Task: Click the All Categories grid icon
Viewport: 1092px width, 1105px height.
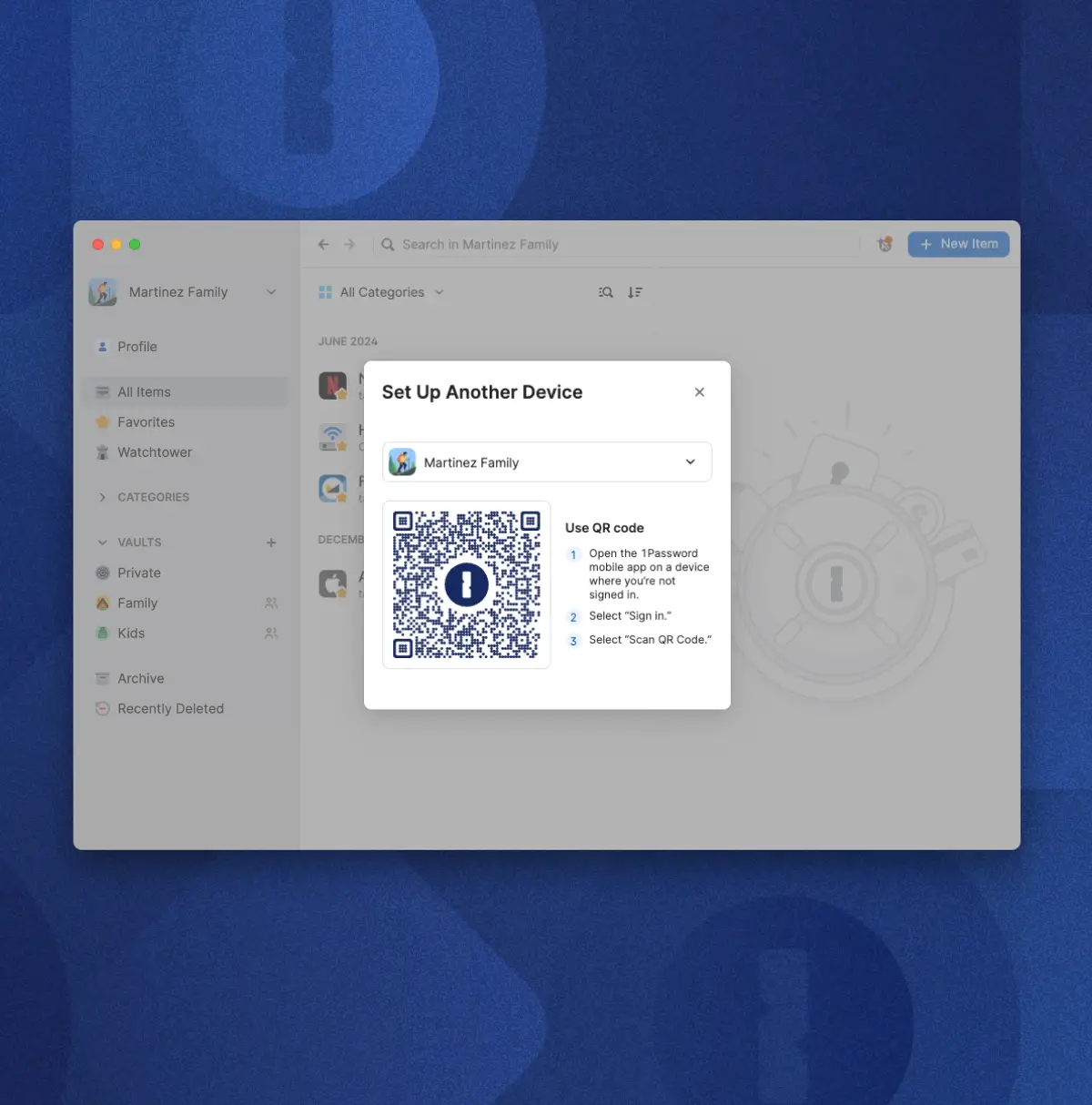Action: pos(325,292)
